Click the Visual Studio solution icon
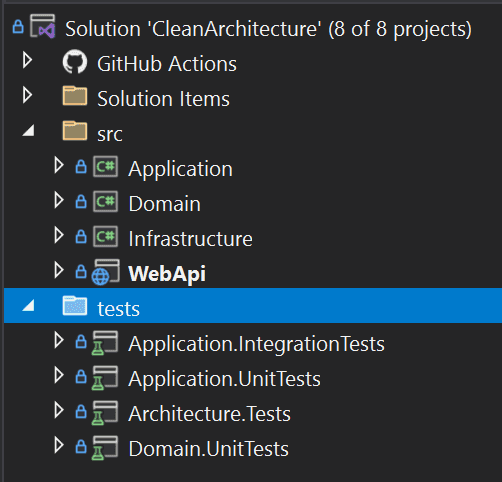502x482 pixels. (x=42, y=26)
